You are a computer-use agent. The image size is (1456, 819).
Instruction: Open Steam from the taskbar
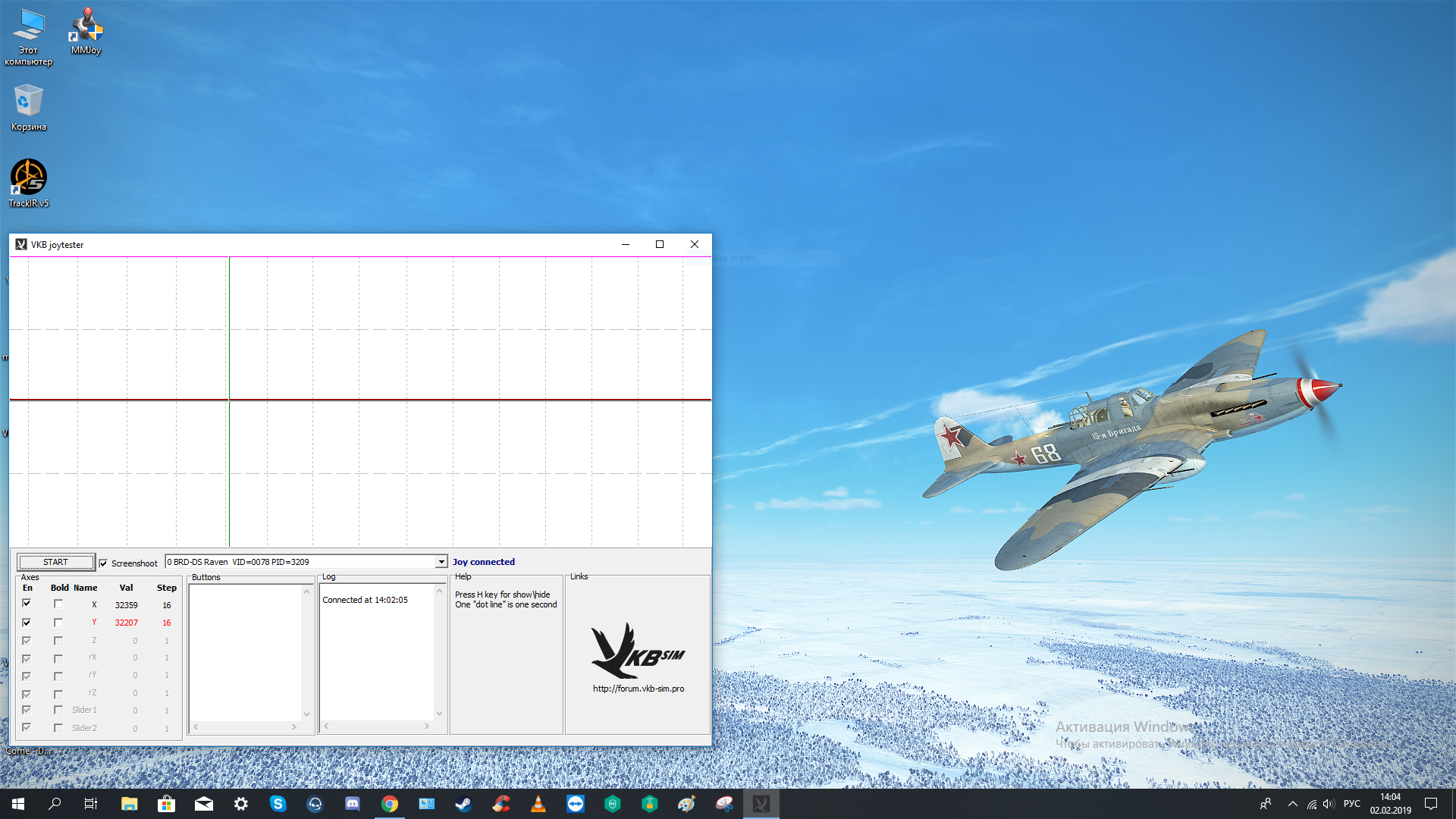pyautogui.click(x=463, y=804)
